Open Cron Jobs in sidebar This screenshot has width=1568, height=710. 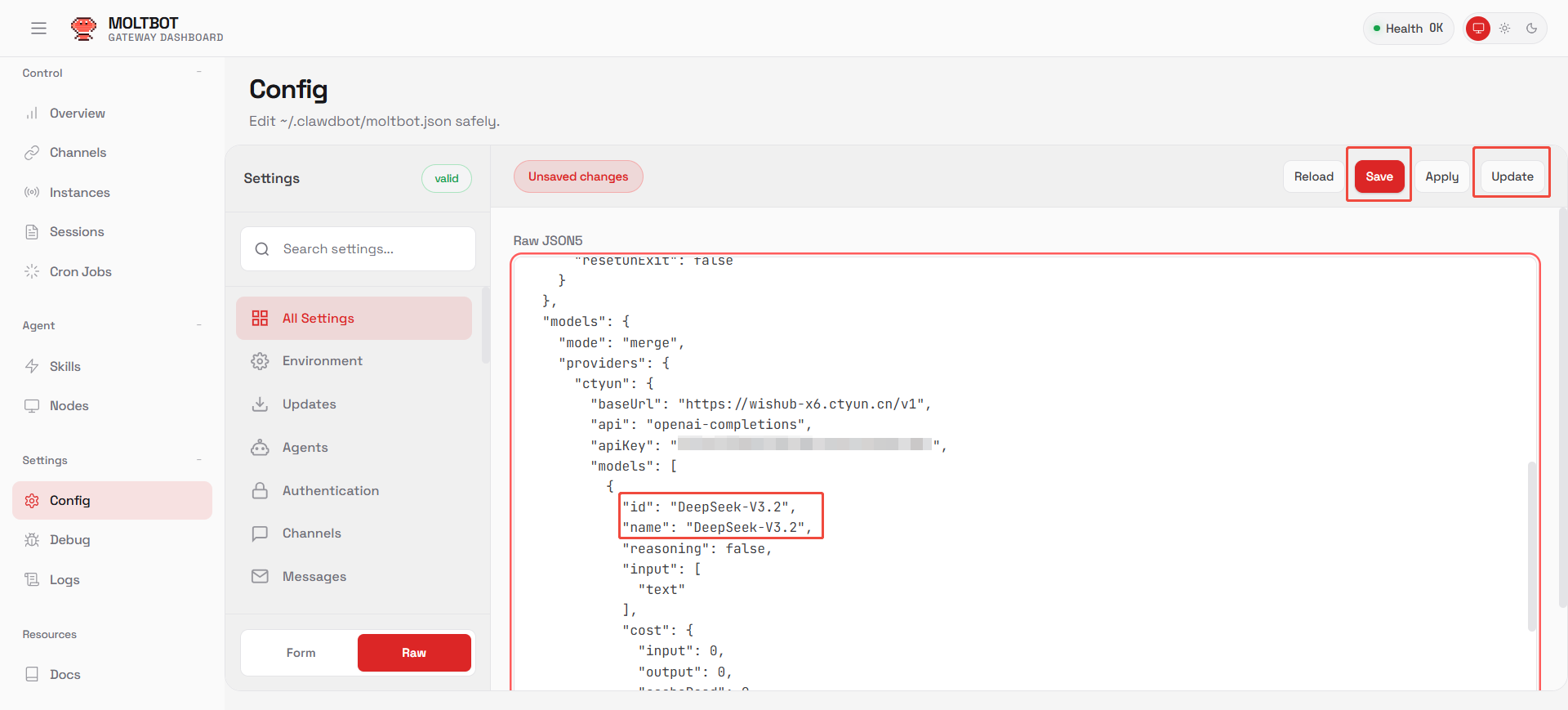80,271
